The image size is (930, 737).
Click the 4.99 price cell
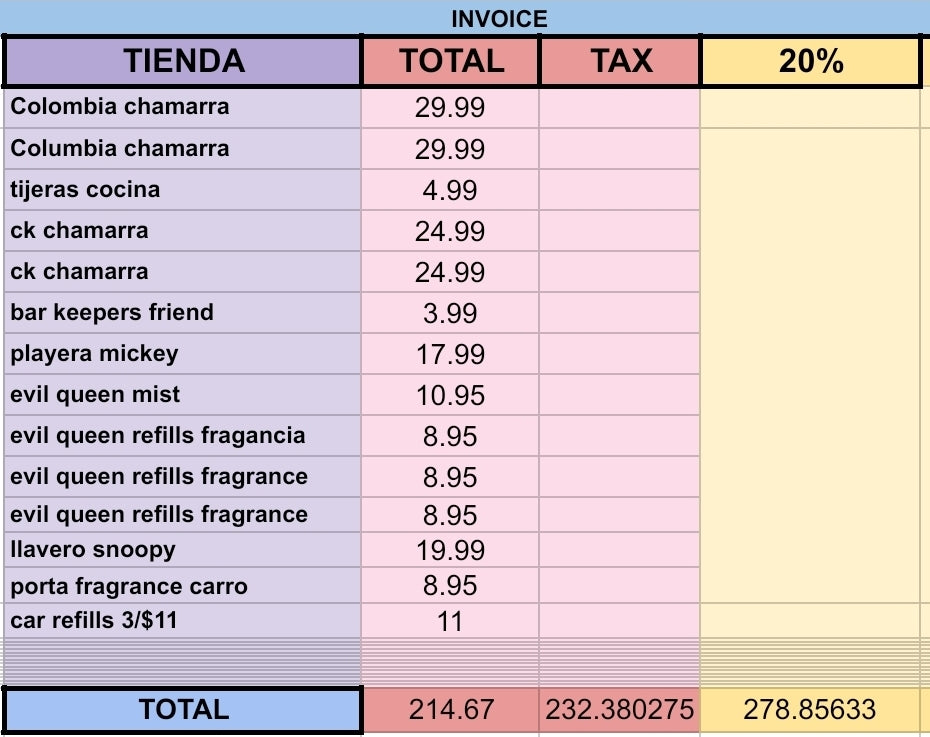[x=450, y=190]
